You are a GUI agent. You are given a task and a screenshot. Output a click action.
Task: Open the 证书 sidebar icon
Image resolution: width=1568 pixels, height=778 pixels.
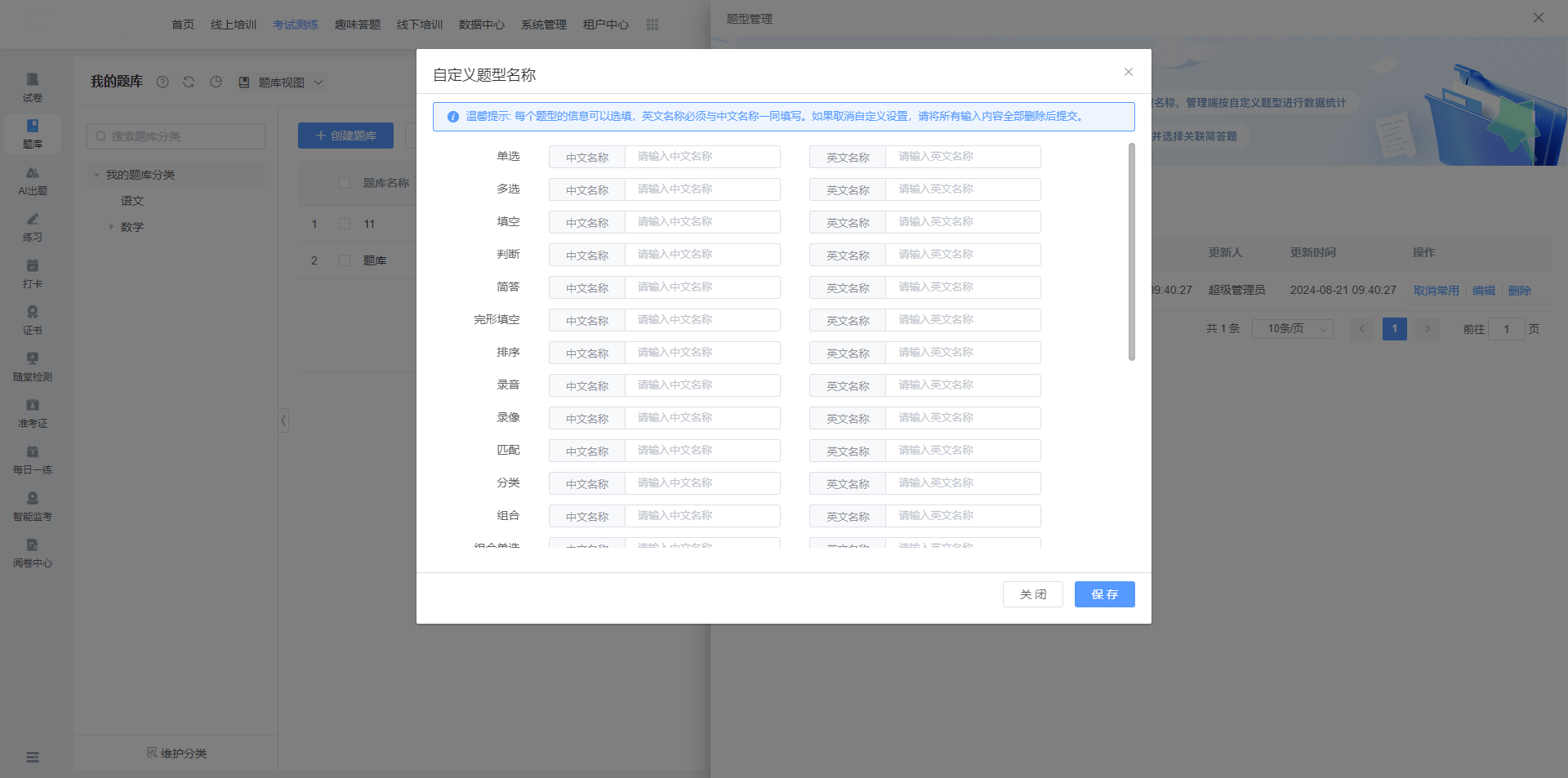pyautogui.click(x=33, y=320)
